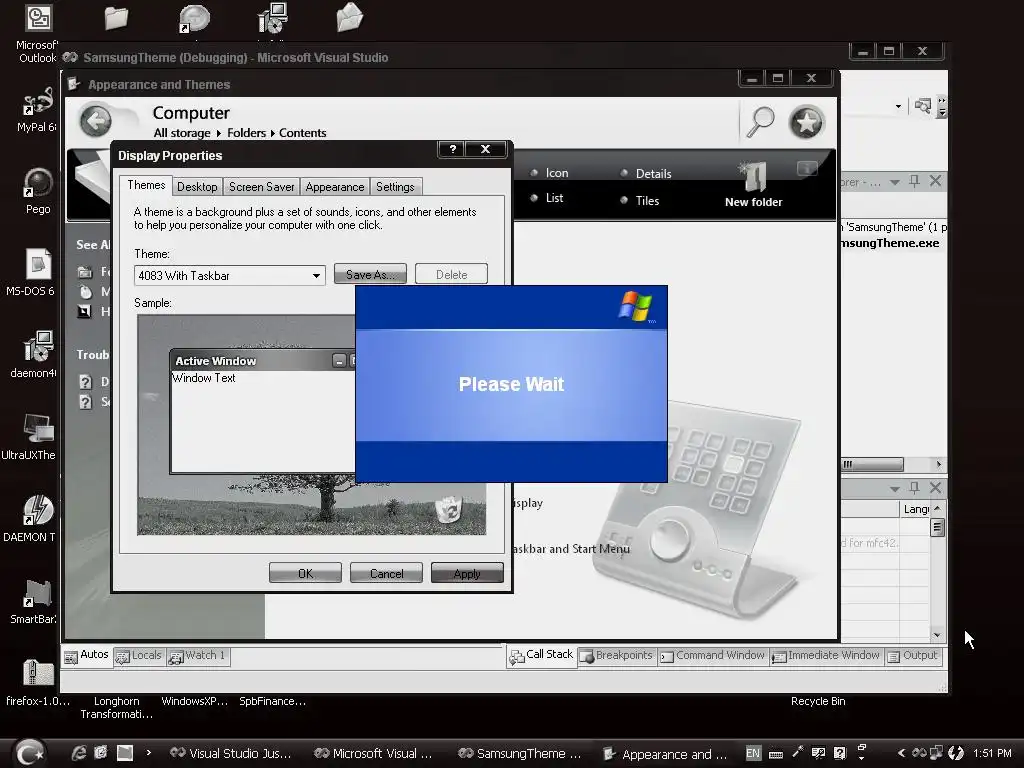This screenshot has height=768, width=1024.
Task: Click the Apply button
Action: click(x=467, y=573)
